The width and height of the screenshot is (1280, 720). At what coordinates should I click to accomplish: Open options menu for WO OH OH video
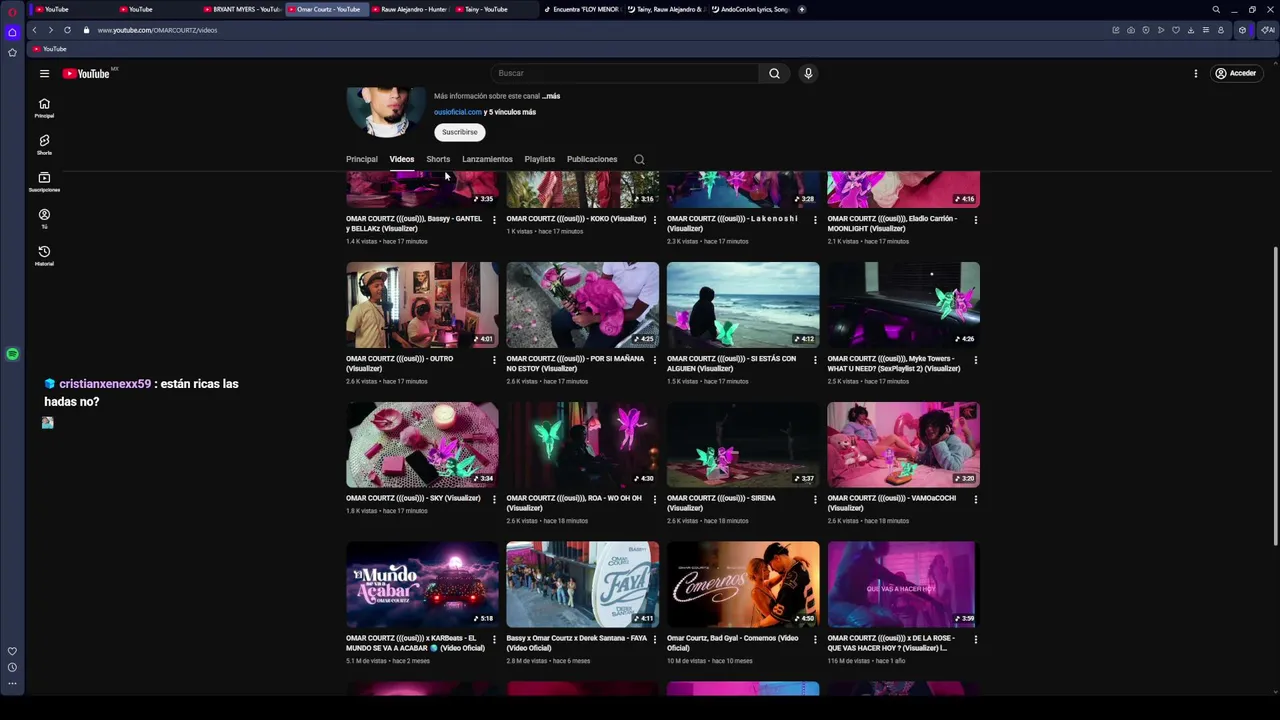(654, 499)
